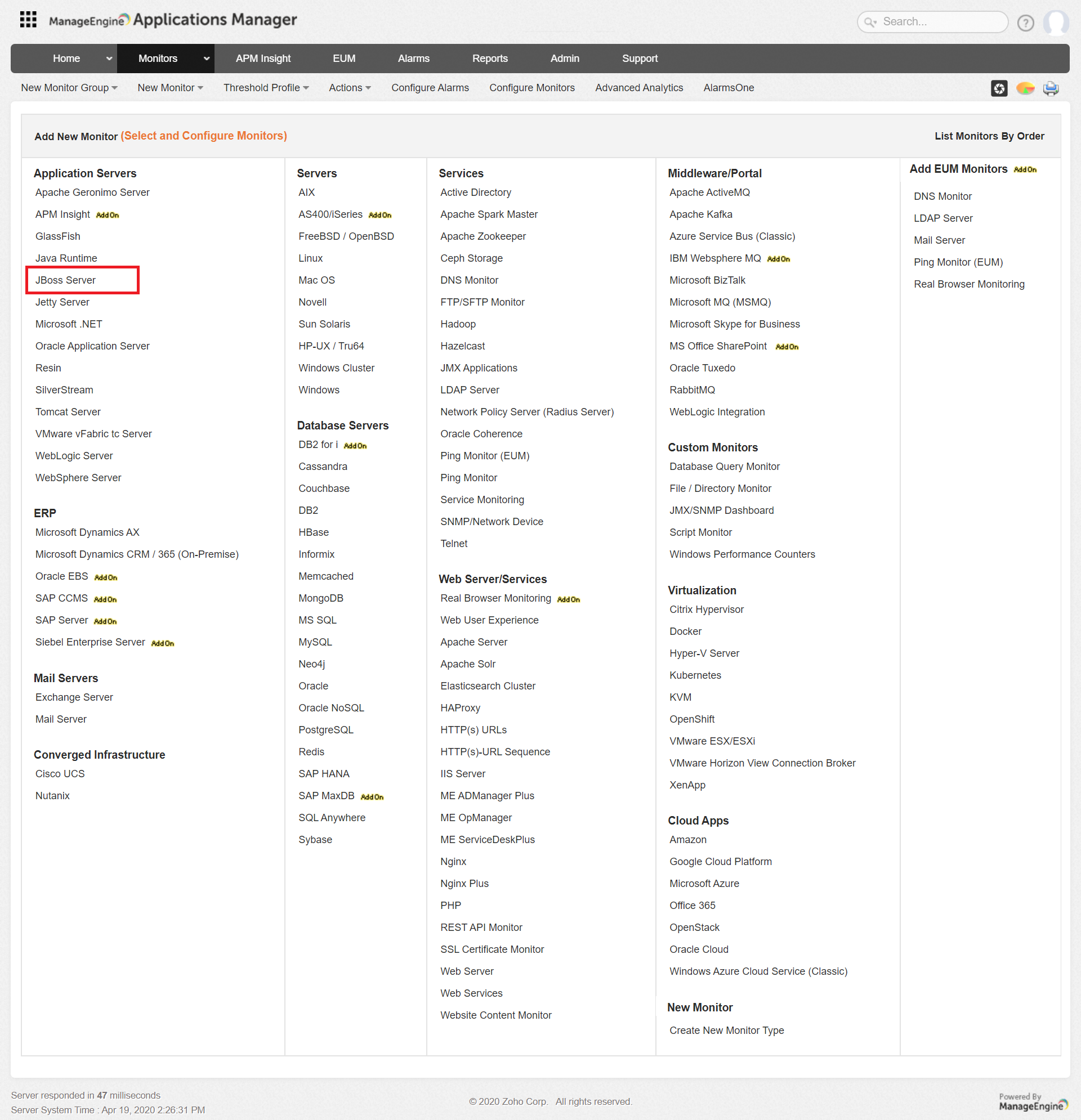The height and width of the screenshot is (1120, 1081).
Task: Click Configure Alarms in the toolbar
Action: 430,87
